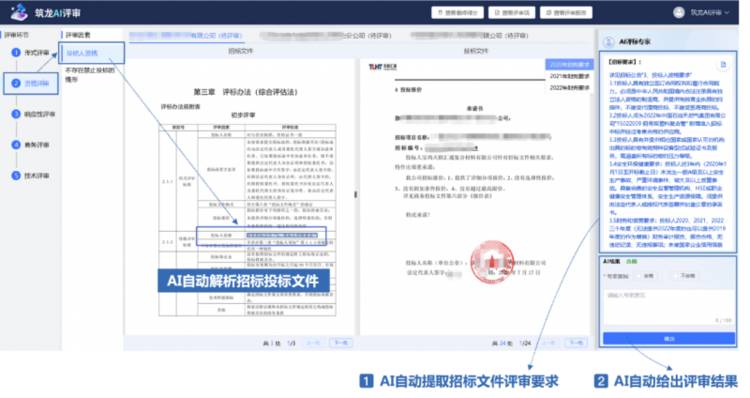Click the highlighted requirement text in evaluation table
The width and height of the screenshot is (750, 398).
pos(282,235)
